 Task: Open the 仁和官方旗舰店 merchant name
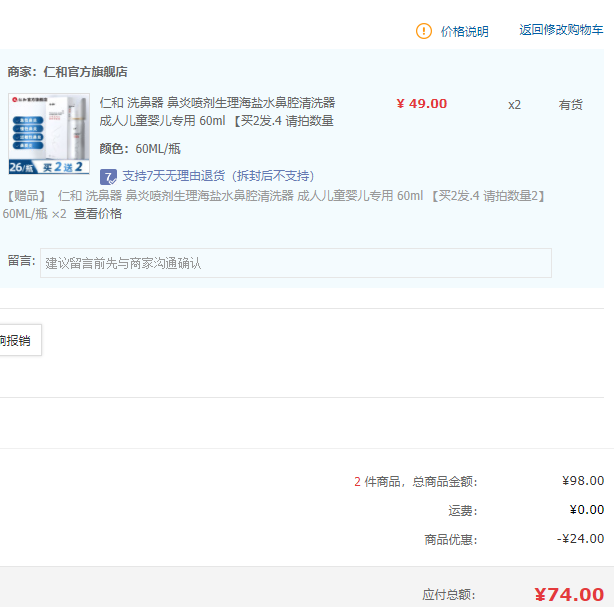pos(85,72)
